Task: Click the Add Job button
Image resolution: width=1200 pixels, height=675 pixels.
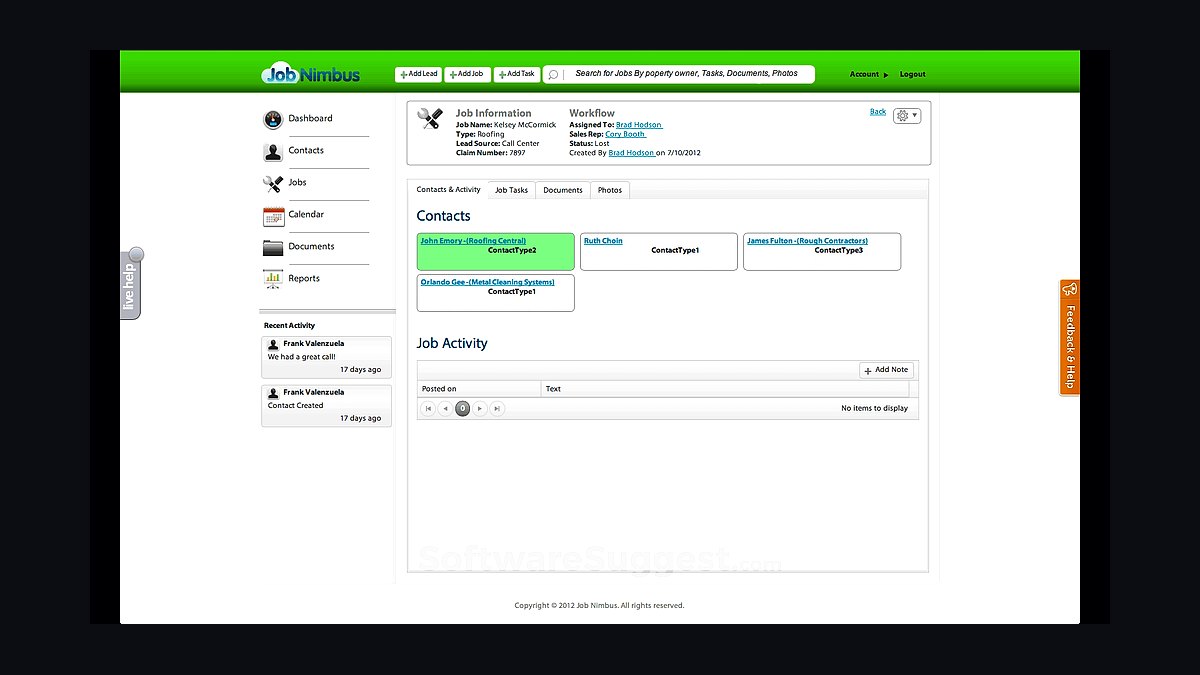Action: (x=467, y=74)
